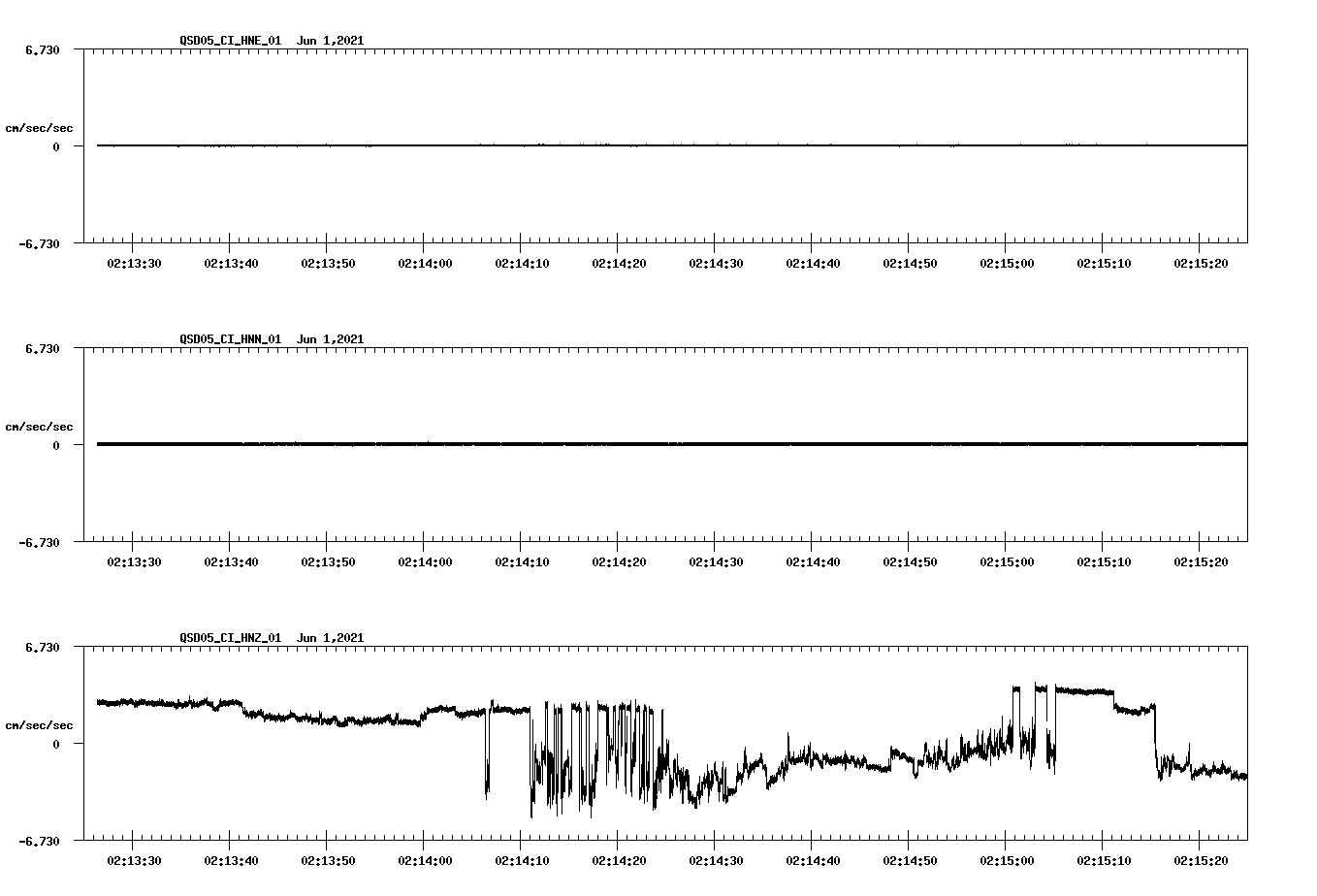Click 02:15:20 time label under HNE chart
This screenshot has width=1317, height=896.
click(x=1201, y=264)
